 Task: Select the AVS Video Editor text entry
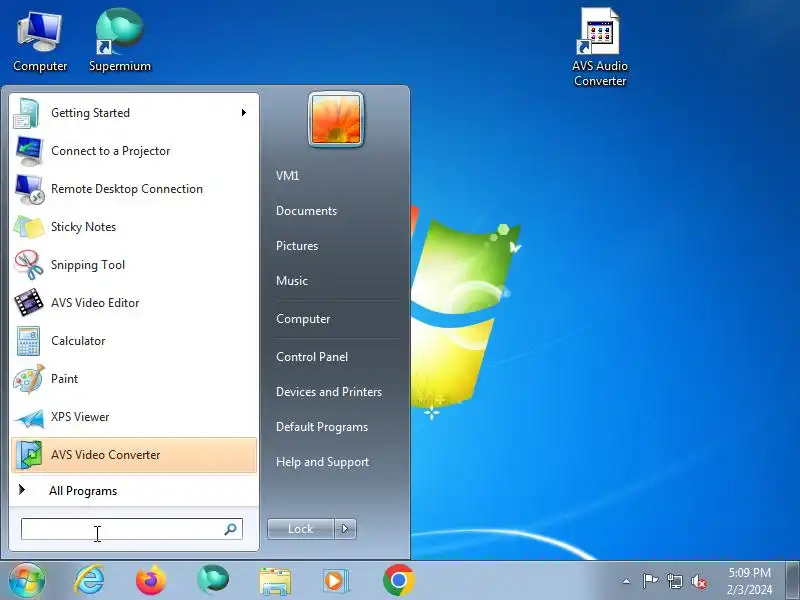coord(95,303)
